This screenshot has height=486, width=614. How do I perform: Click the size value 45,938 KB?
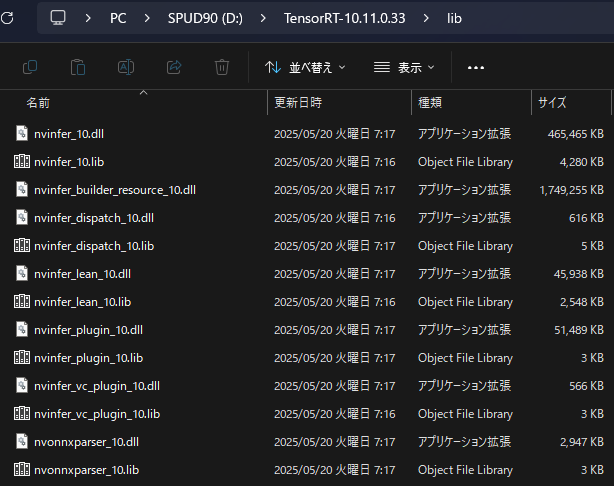click(x=579, y=274)
